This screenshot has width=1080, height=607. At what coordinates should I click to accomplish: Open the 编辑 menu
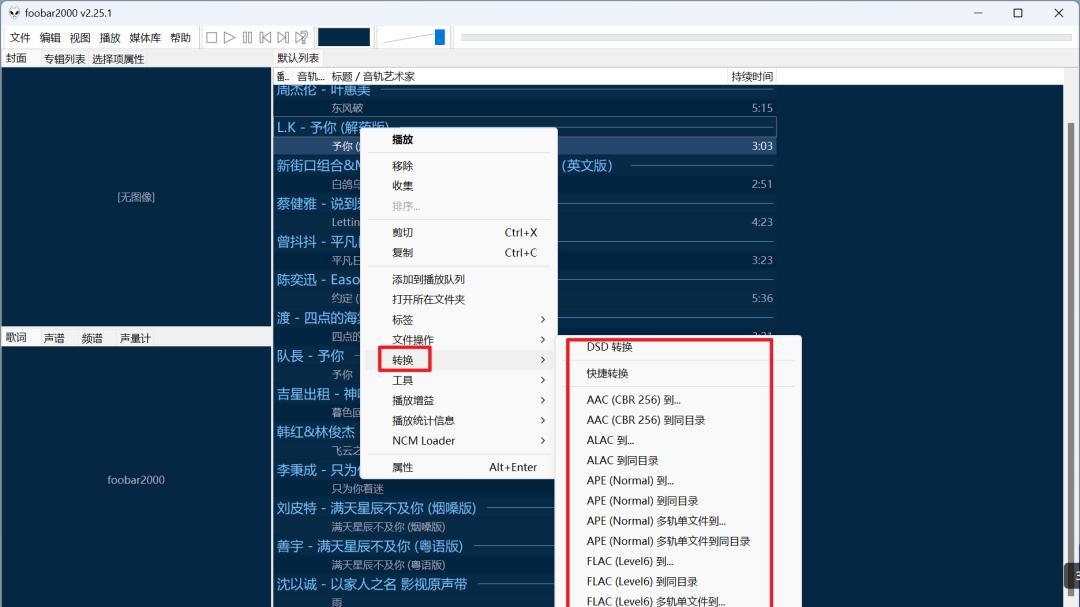click(x=50, y=37)
